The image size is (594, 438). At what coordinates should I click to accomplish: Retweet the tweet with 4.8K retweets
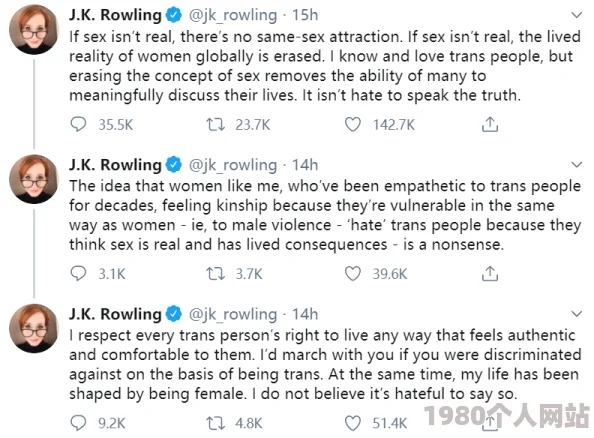click(216, 423)
